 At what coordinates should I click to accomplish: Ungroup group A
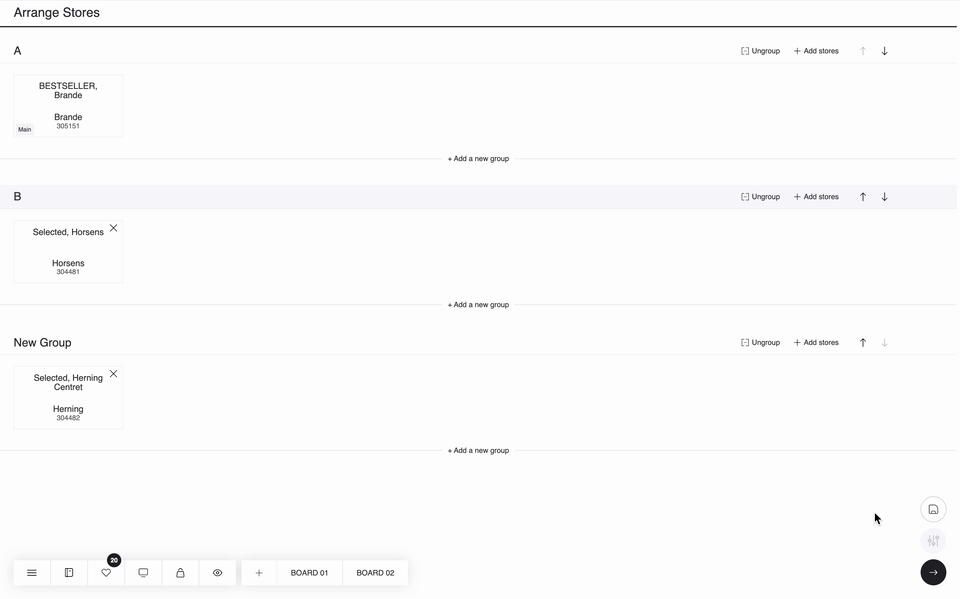pos(760,51)
